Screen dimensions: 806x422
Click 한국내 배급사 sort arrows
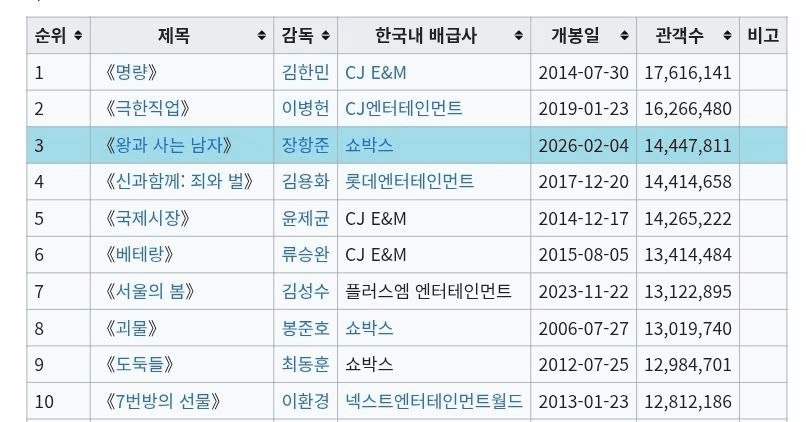(x=518, y=37)
